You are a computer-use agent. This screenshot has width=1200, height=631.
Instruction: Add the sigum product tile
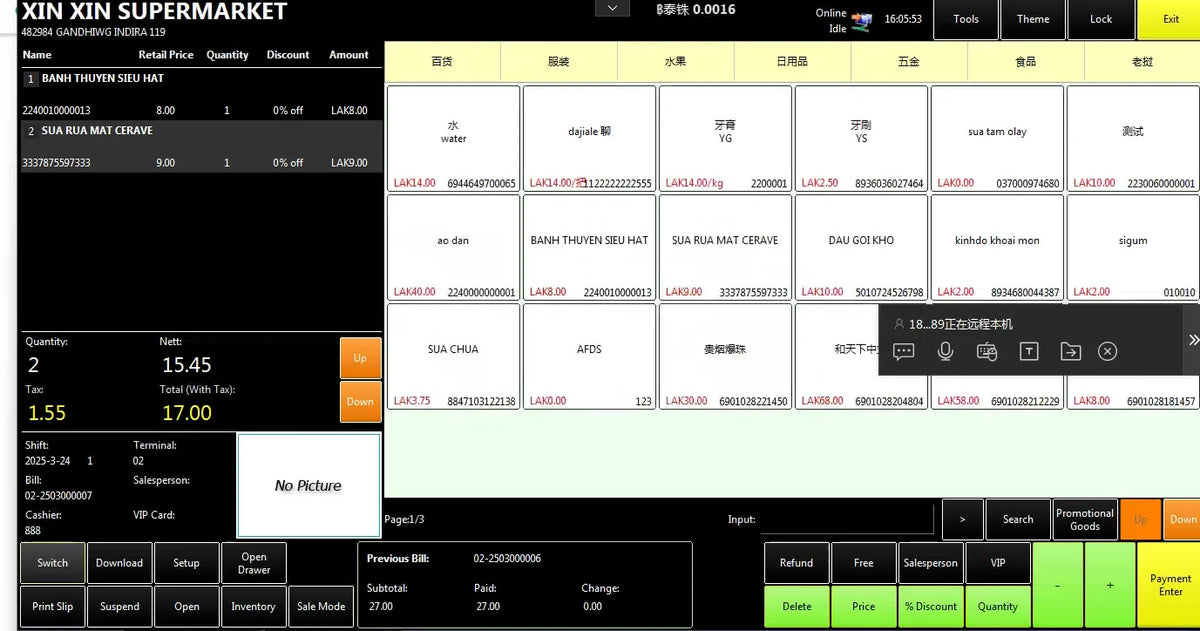click(1133, 247)
